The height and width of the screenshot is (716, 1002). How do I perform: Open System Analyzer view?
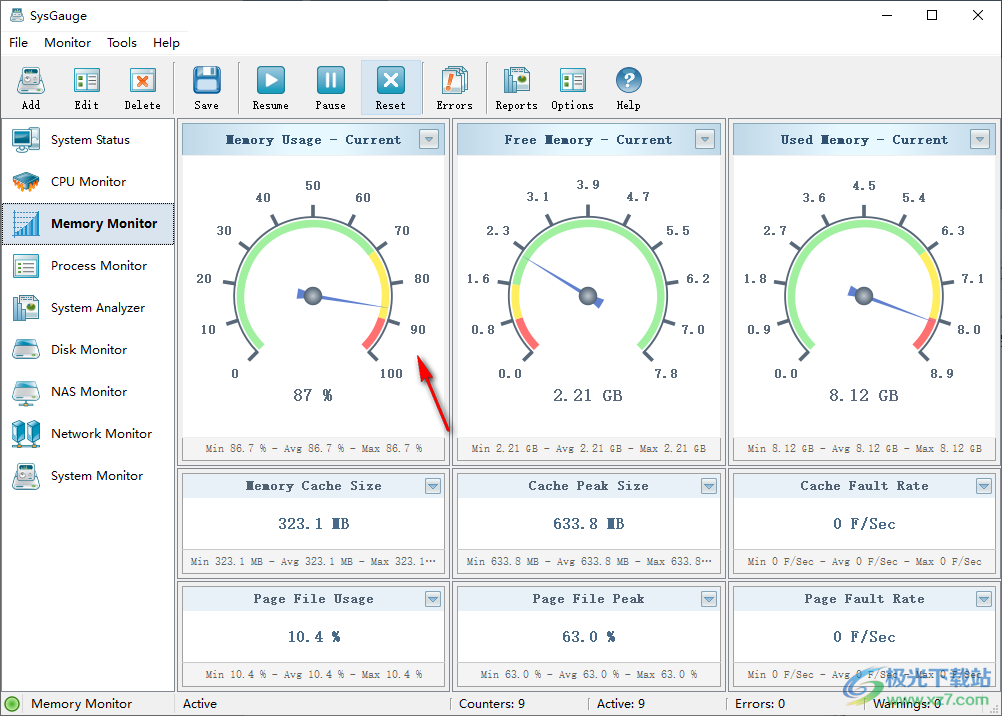click(x=88, y=308)
